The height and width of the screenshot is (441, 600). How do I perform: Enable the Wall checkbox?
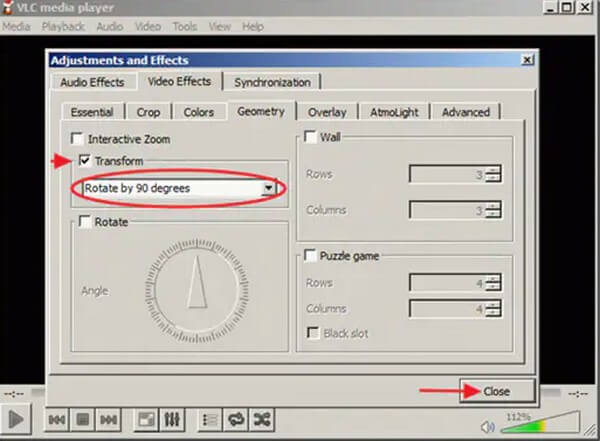310,137
